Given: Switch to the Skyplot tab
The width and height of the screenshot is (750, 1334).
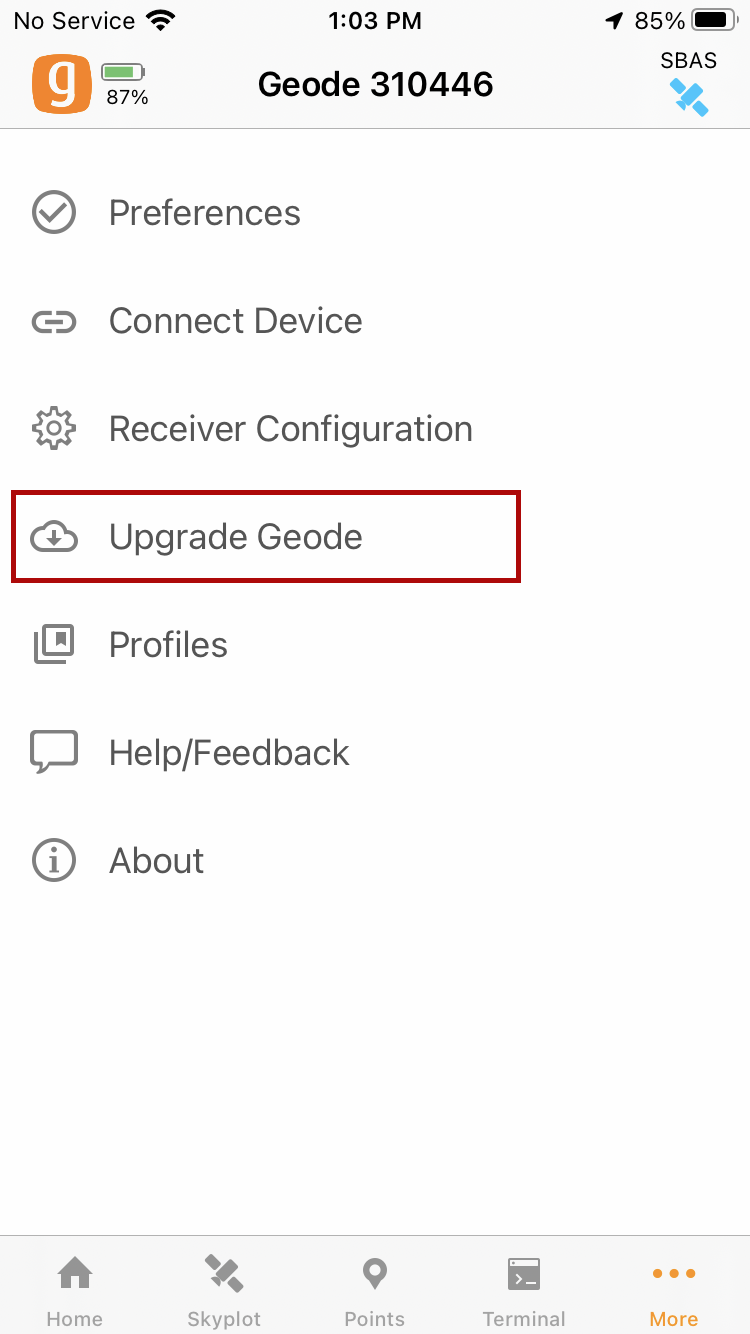Looking at the screenshot, I should (224, 1290).
